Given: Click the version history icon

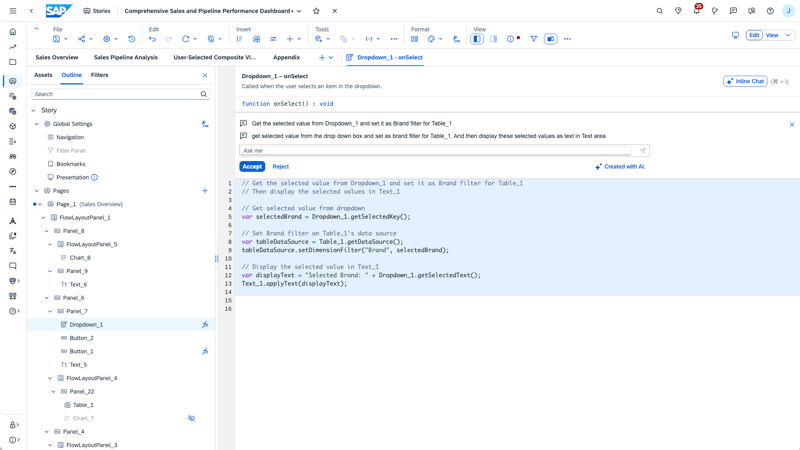Looking at the screenshot, I should coord(132,39).
